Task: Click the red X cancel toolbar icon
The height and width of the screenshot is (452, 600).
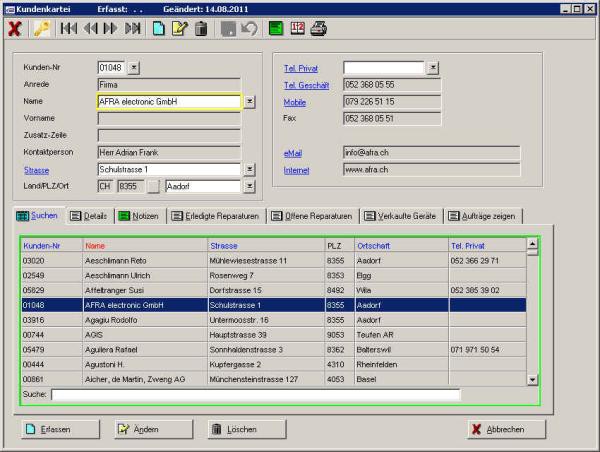Action: [x=15, y=29]
